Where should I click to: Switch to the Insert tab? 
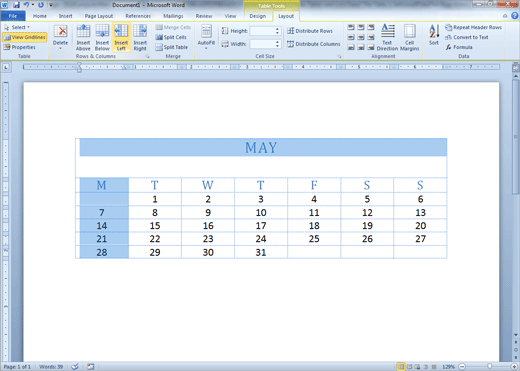[x=65, y=16]
